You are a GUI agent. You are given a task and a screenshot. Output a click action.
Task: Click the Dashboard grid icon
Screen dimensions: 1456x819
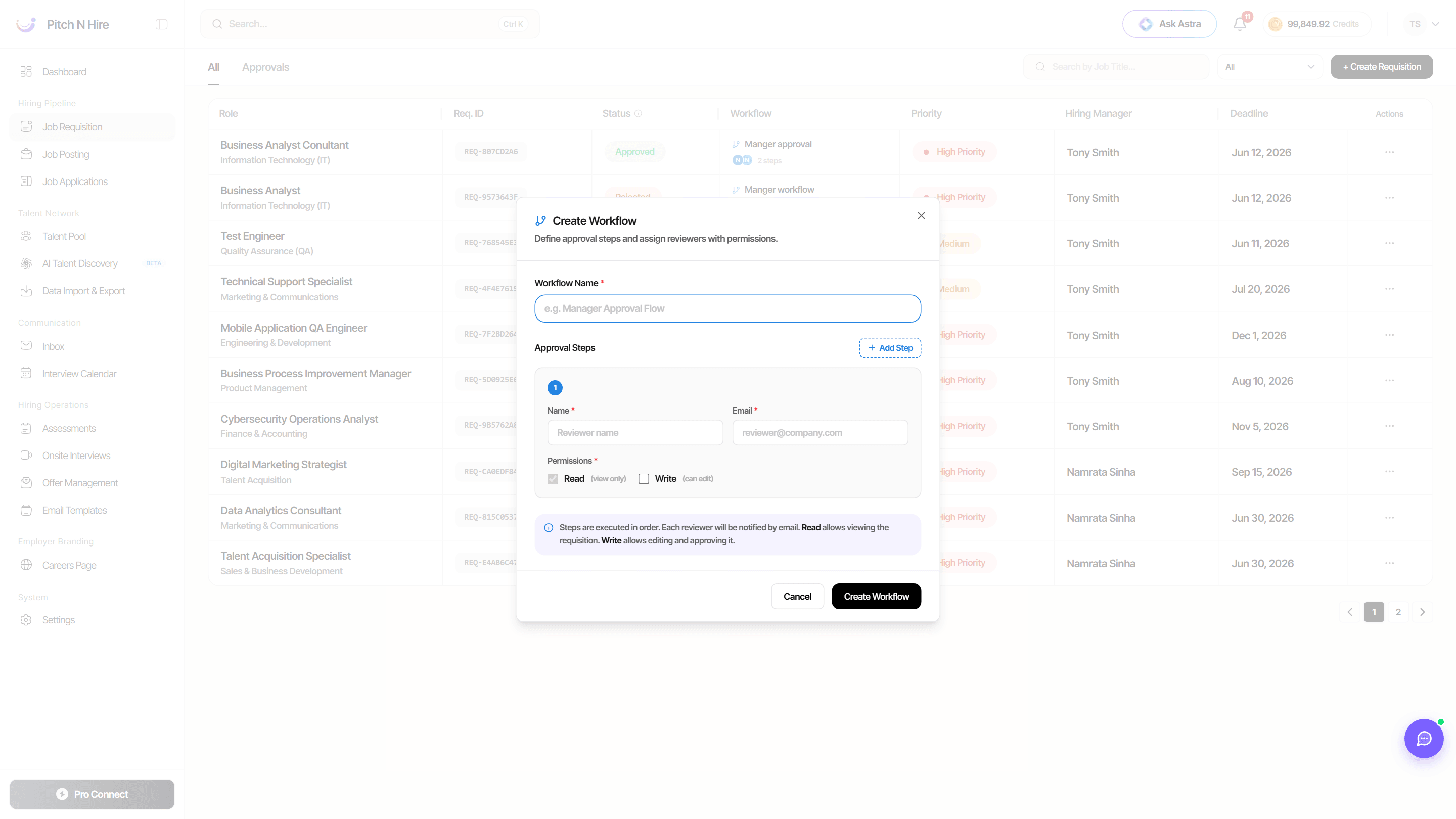(x=26, y=72)
